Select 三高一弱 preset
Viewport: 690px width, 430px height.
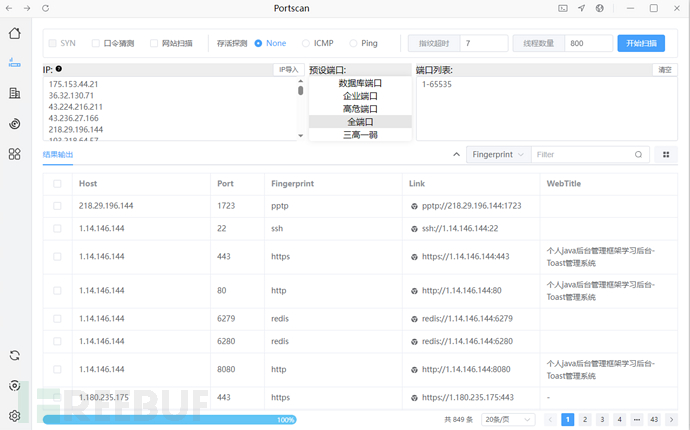[360, 135]
